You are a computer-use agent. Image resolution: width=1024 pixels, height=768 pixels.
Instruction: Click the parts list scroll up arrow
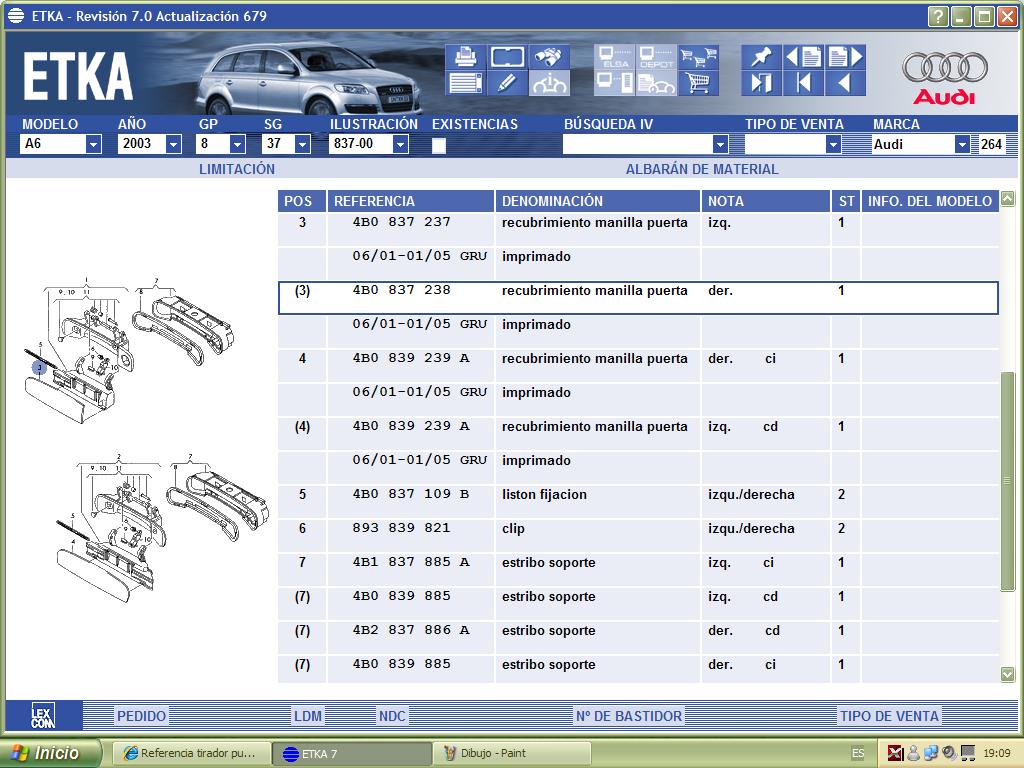[x=1008, y=199]
